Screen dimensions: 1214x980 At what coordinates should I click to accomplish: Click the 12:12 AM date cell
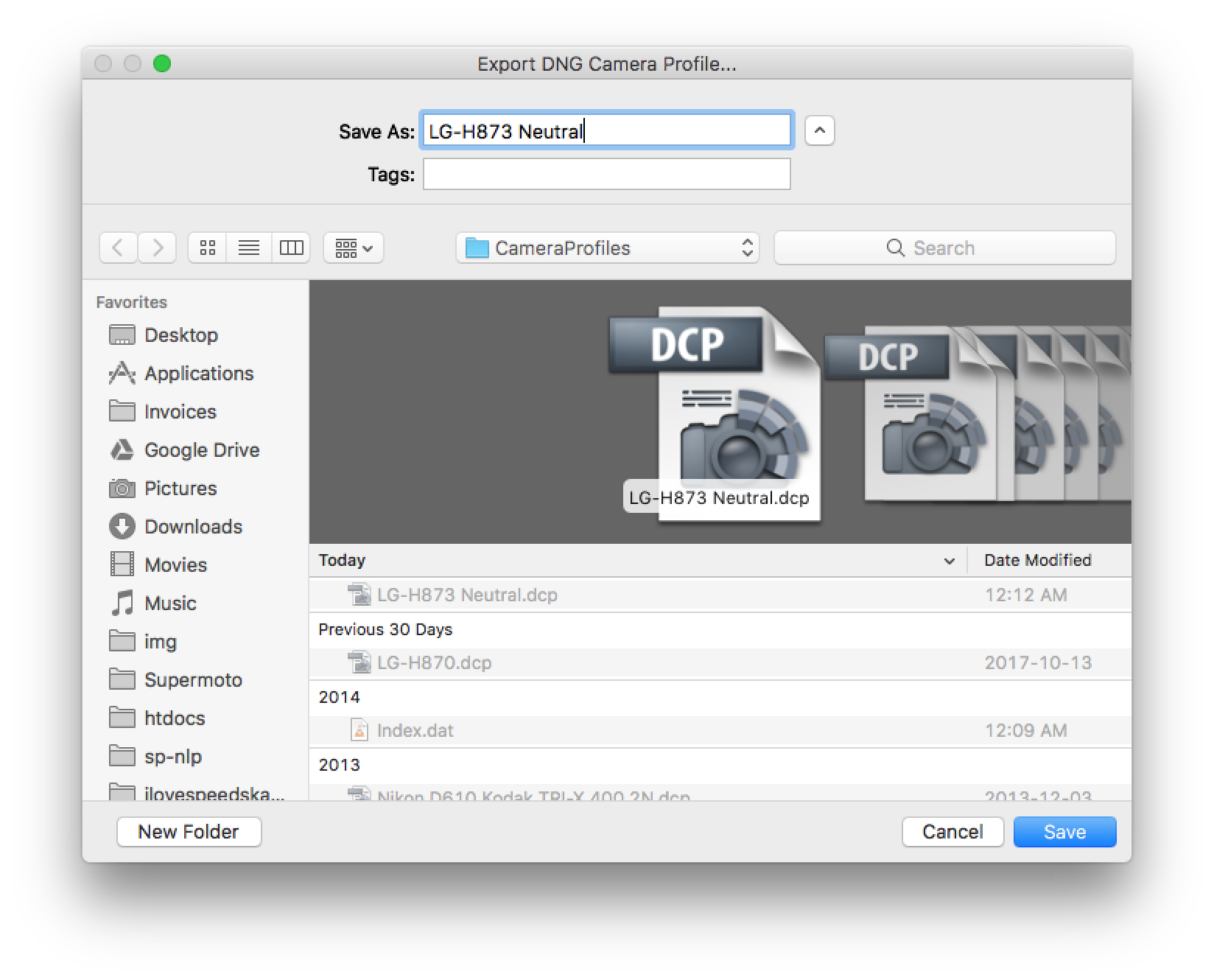1025,595
